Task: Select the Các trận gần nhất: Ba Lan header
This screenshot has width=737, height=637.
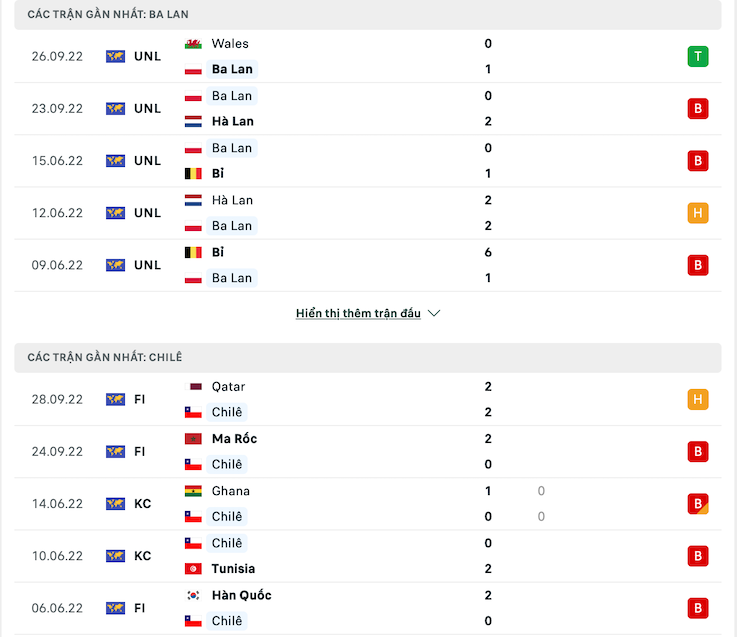Action: point(108,15)
